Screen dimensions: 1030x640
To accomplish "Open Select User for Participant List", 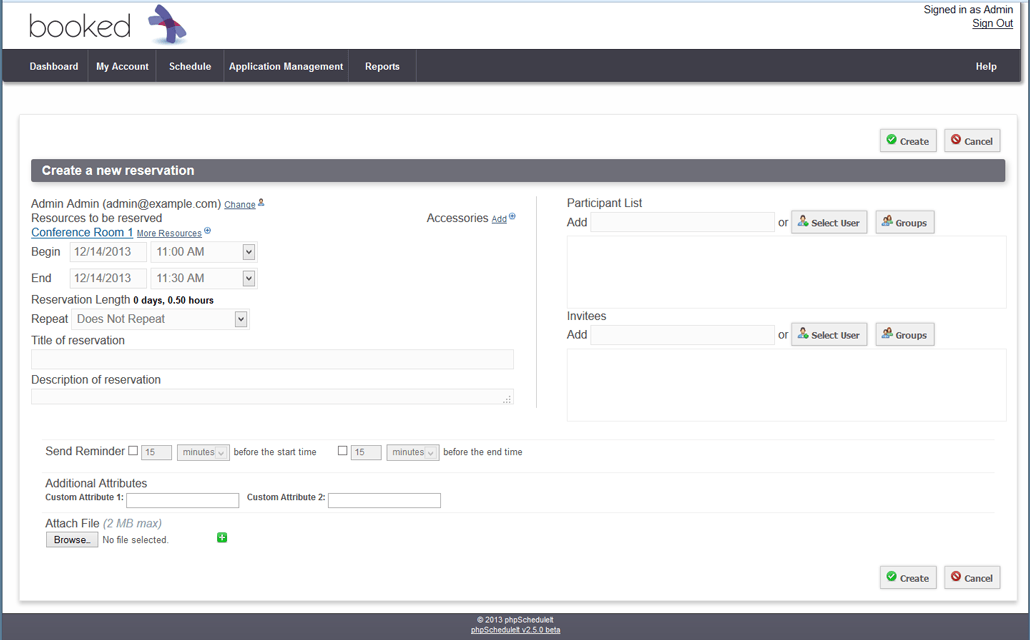I will coord(829,222).
